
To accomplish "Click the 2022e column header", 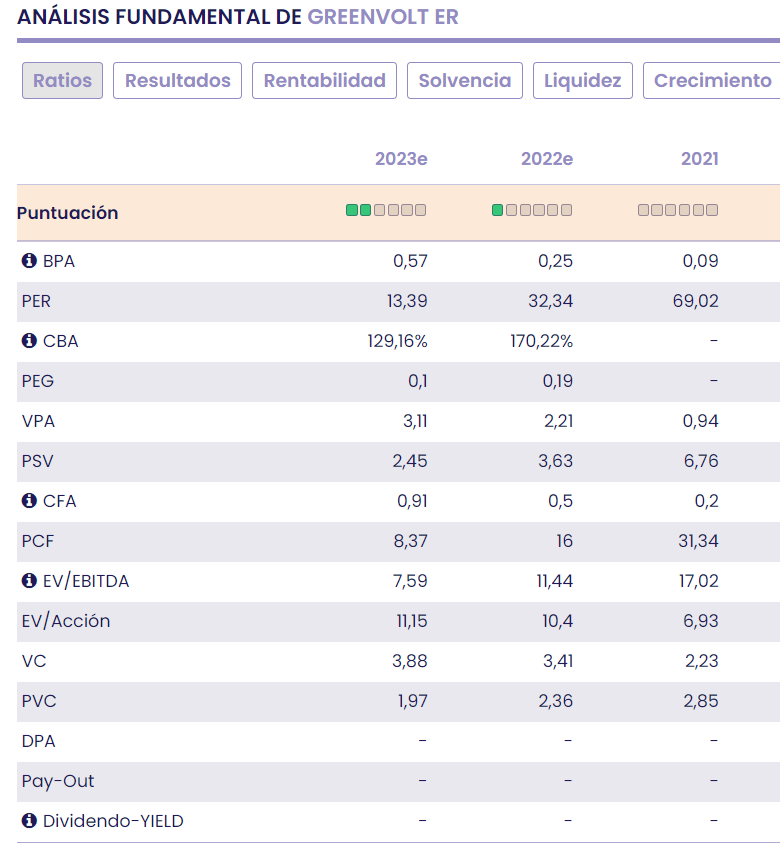I will 546,159.
